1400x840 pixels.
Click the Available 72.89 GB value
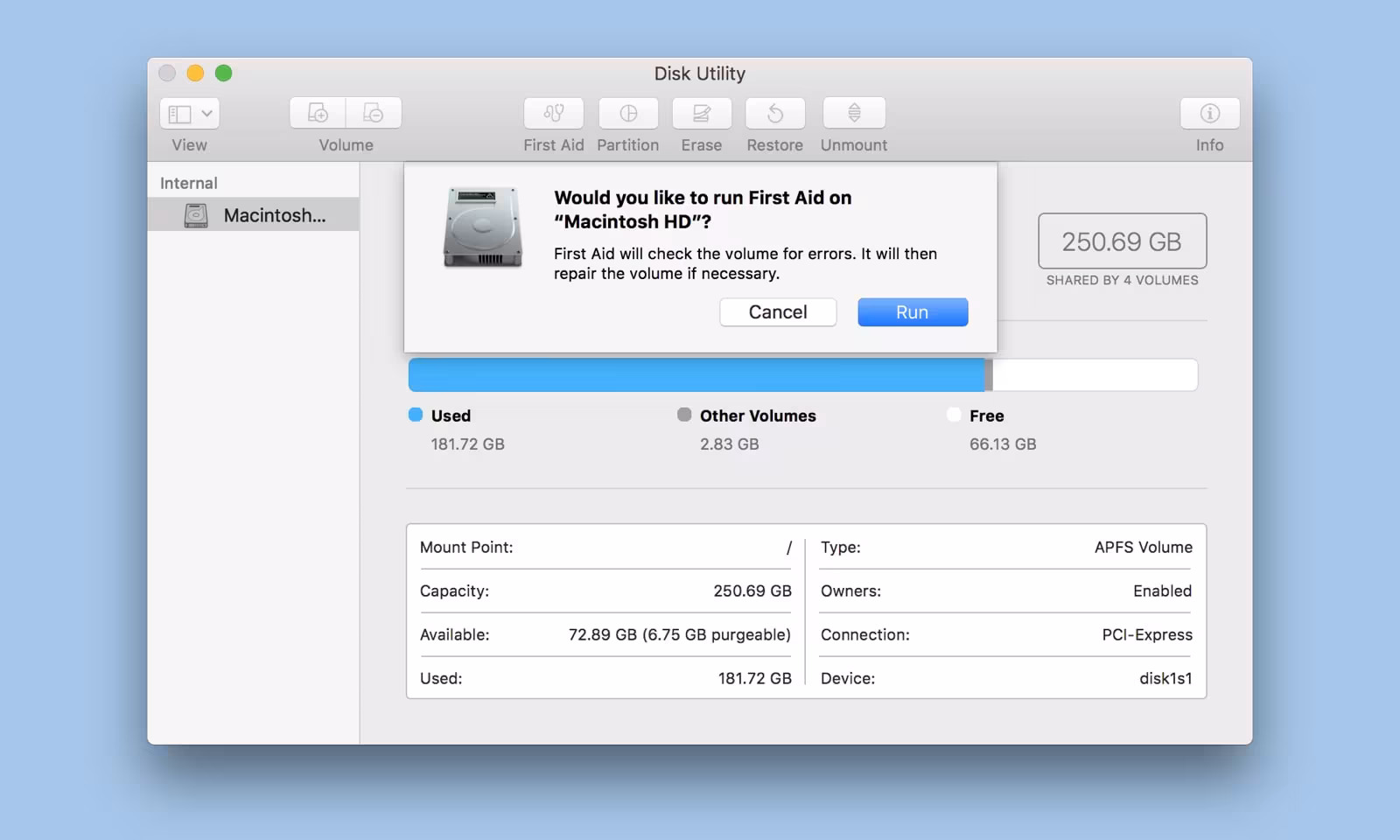click(x=680, y=635)
